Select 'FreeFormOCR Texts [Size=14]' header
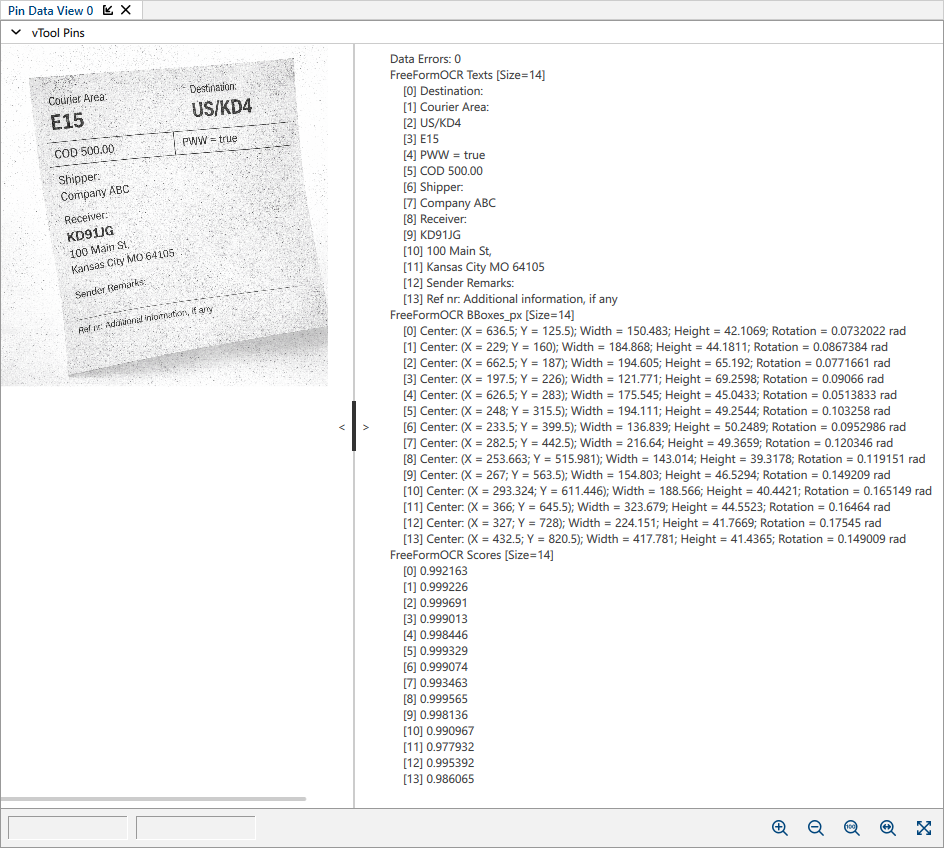 pos(467,75)
